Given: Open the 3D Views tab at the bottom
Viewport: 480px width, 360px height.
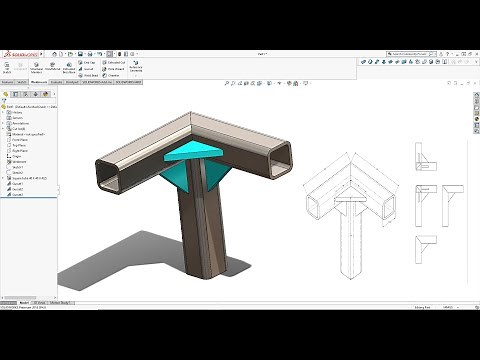Looking at the screenshot, I should click(x=39, y=303).
